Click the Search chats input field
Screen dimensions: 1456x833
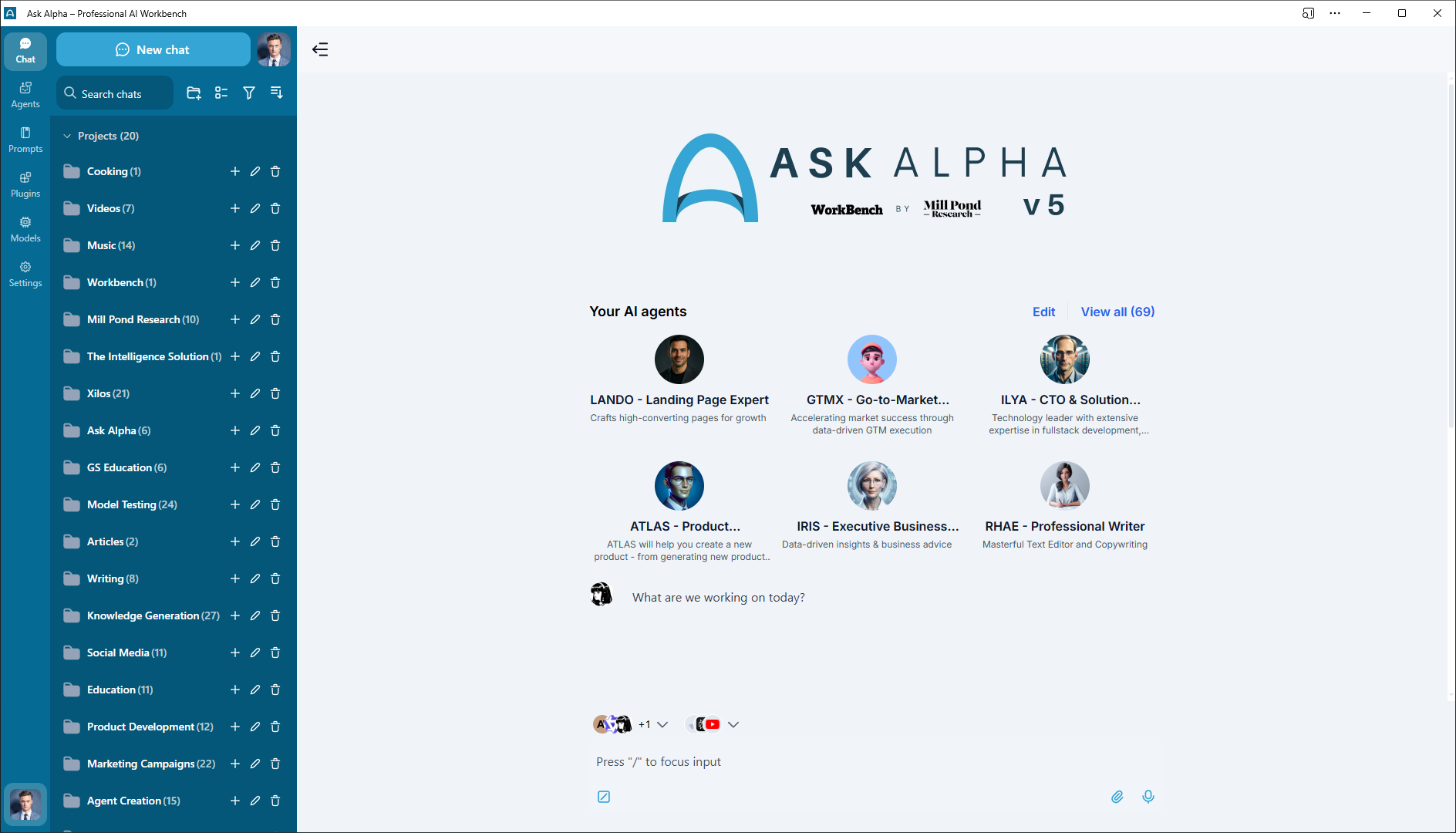tap(115, 93)
